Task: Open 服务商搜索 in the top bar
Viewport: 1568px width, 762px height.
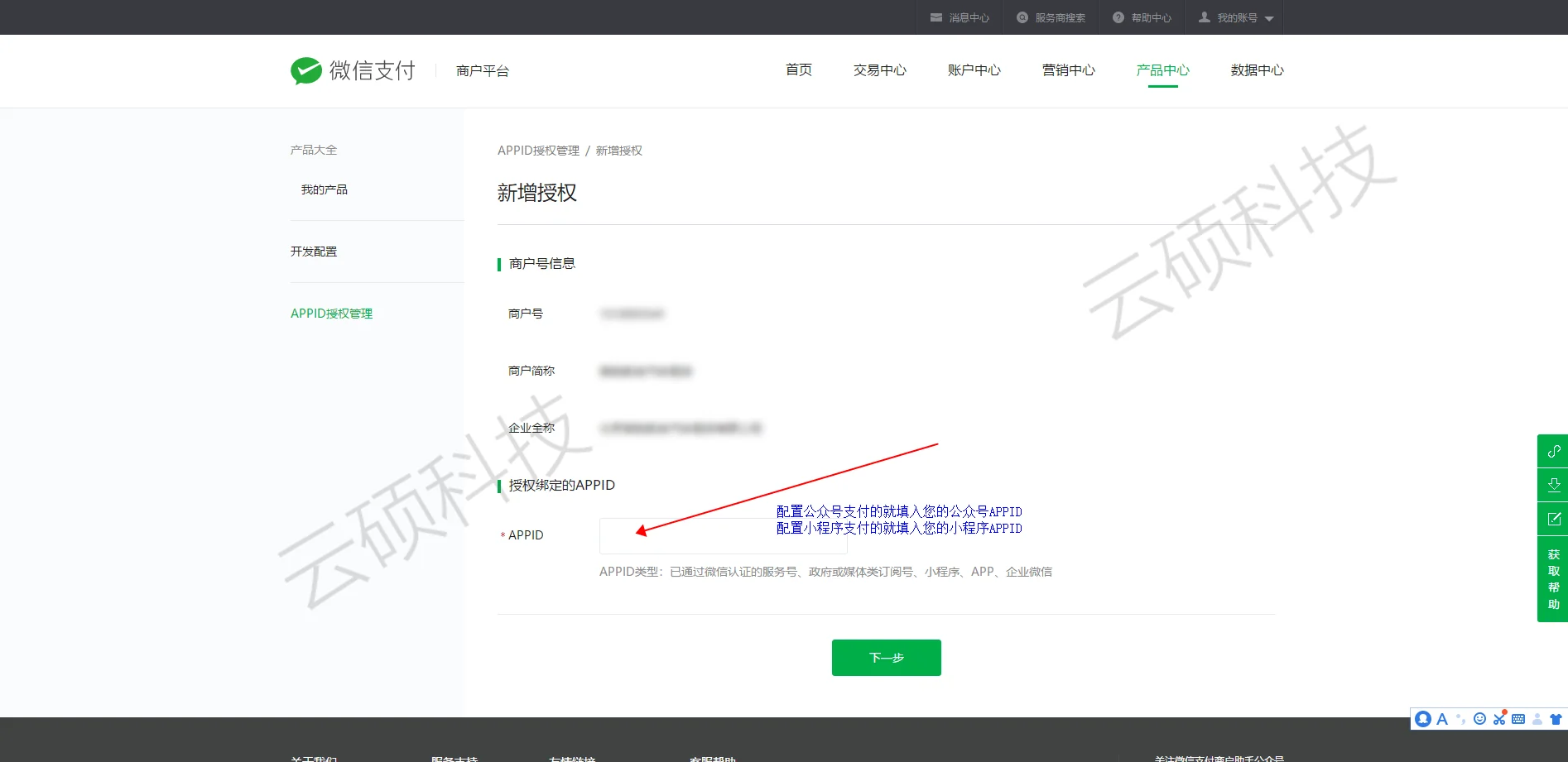Action: [x=1051, y=17]
